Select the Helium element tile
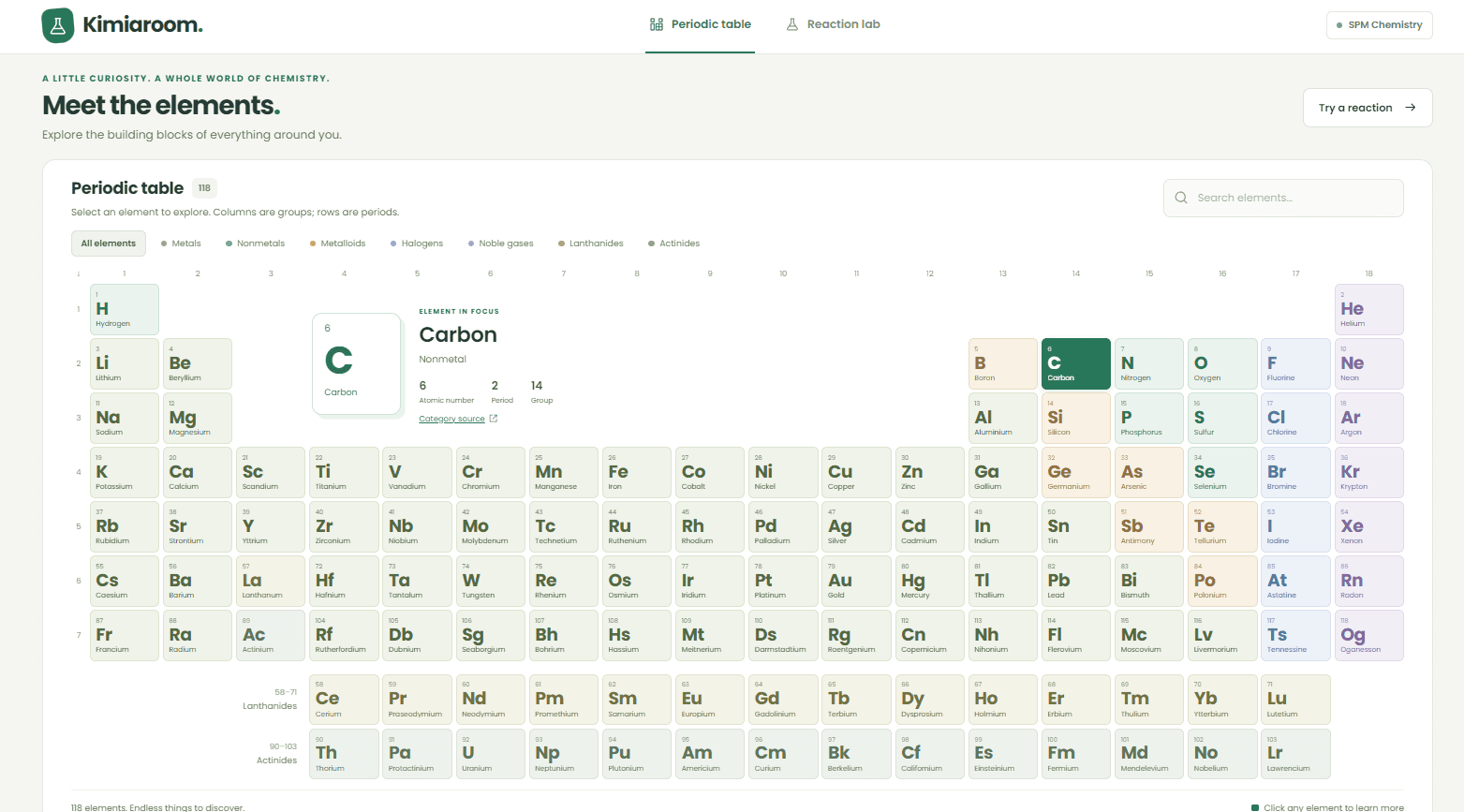The height and width of the screenshot is (812, 1464). [x=1369, y=309]
